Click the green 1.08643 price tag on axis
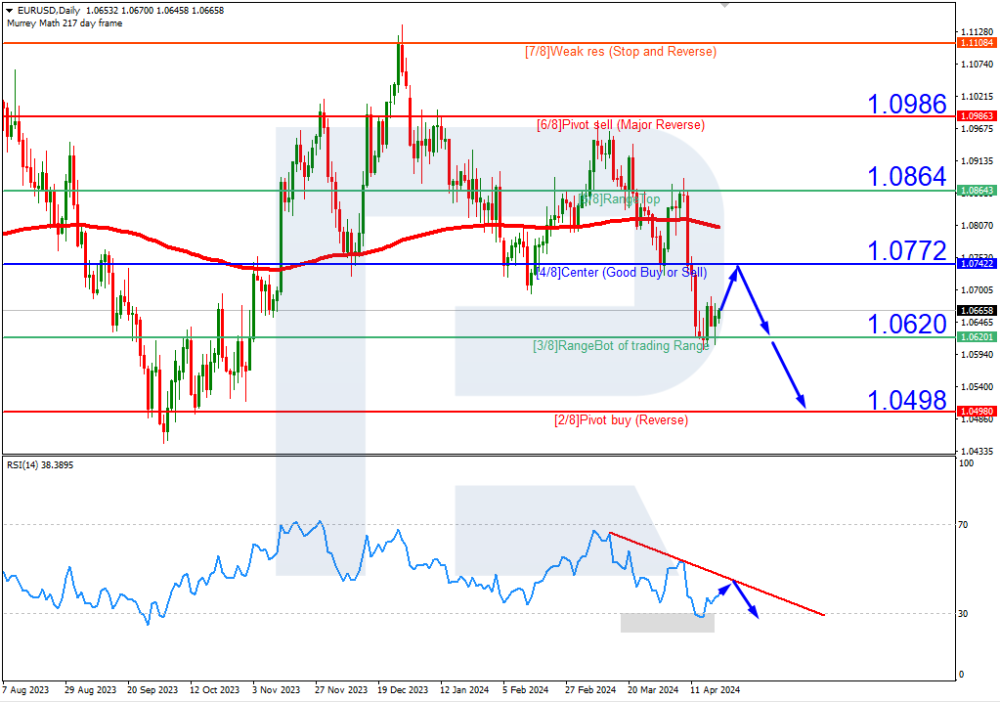This screenshot has width=1000, height=702. 976,191
